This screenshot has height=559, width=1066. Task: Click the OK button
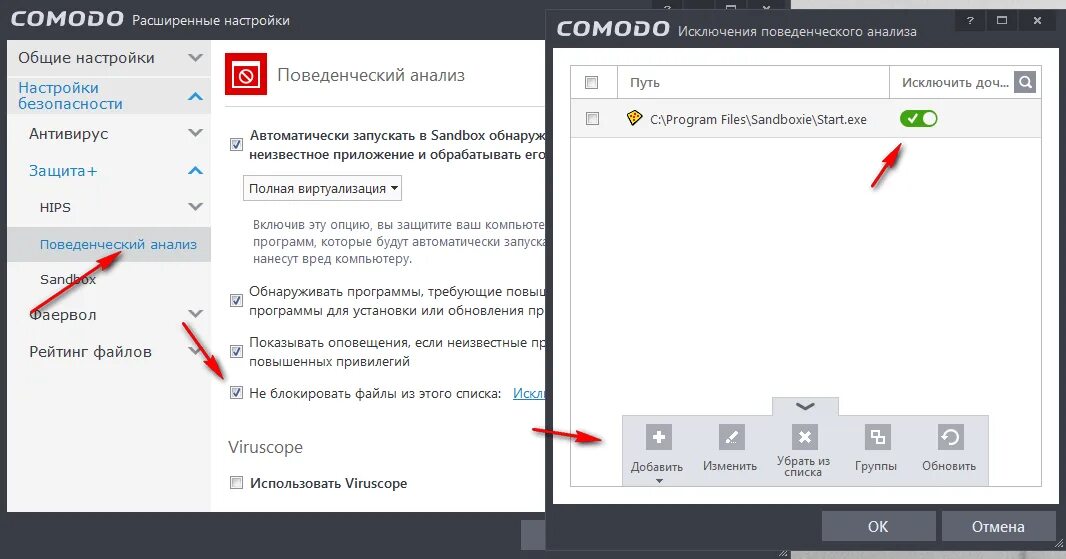click(878, 526)
